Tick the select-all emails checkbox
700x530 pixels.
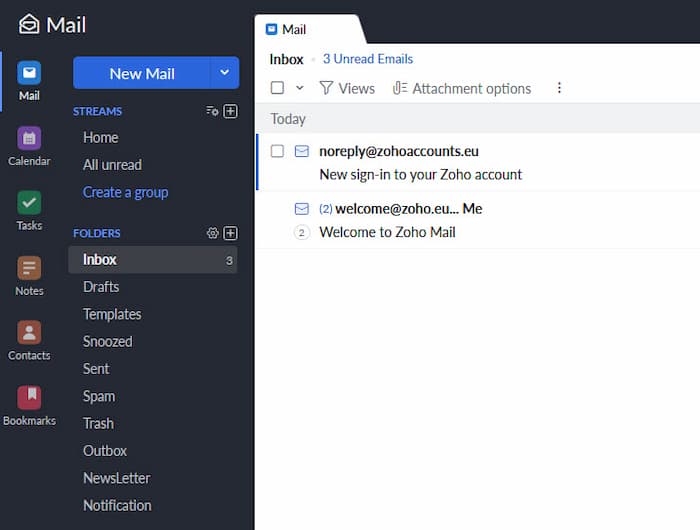point(278,88)
